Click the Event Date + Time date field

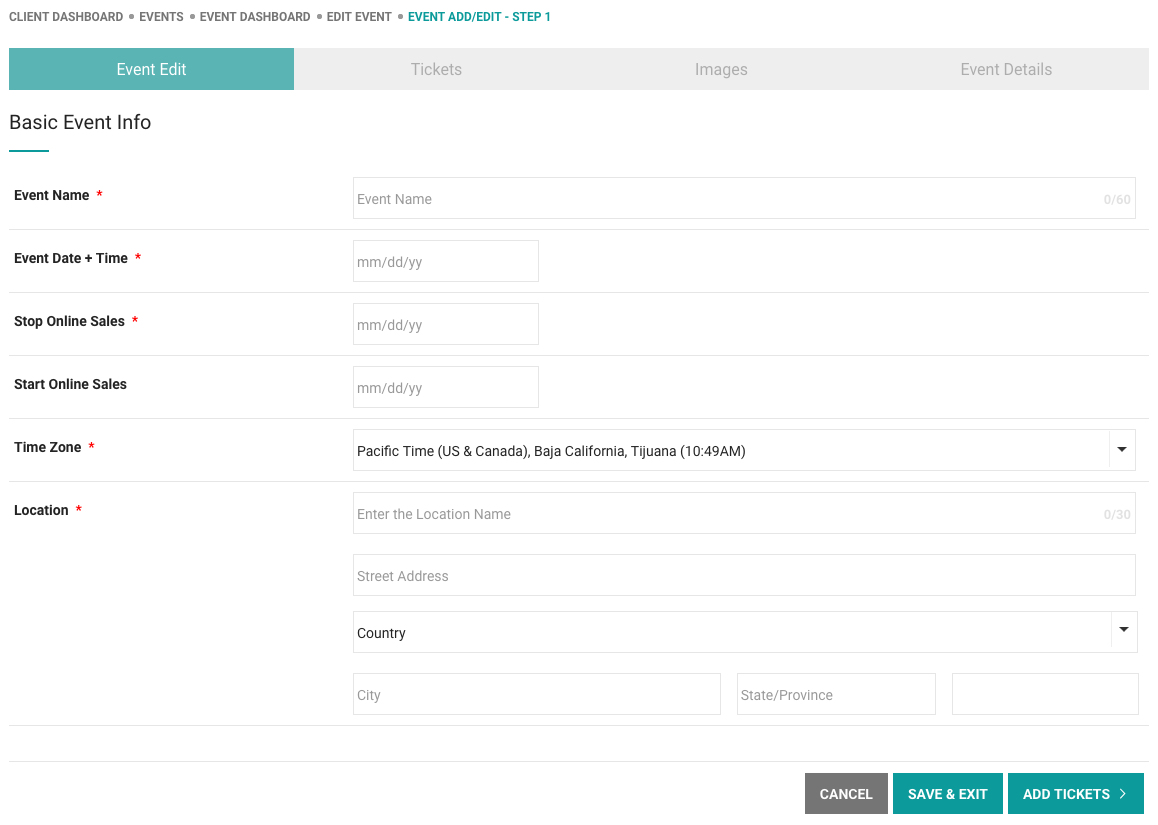click(445, 261)
